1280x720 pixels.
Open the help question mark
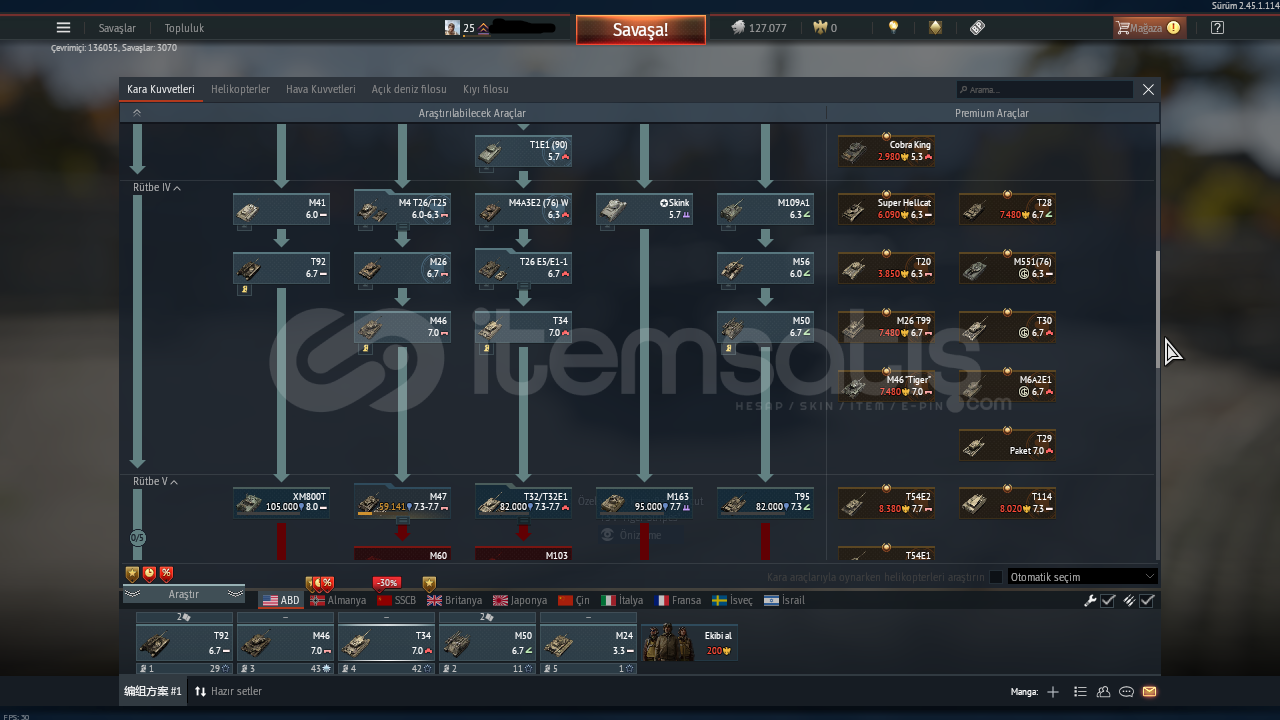point(1217,28)
